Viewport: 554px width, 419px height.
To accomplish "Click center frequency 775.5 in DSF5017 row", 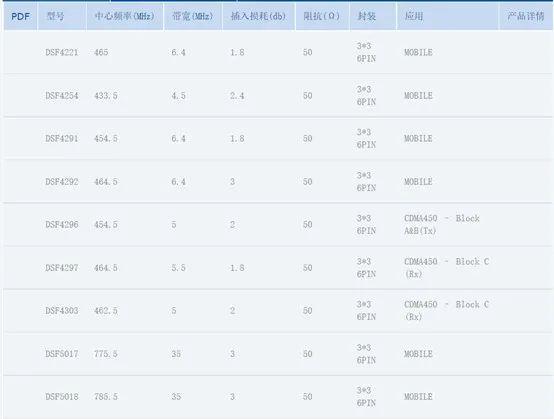I will click(106, 354).
